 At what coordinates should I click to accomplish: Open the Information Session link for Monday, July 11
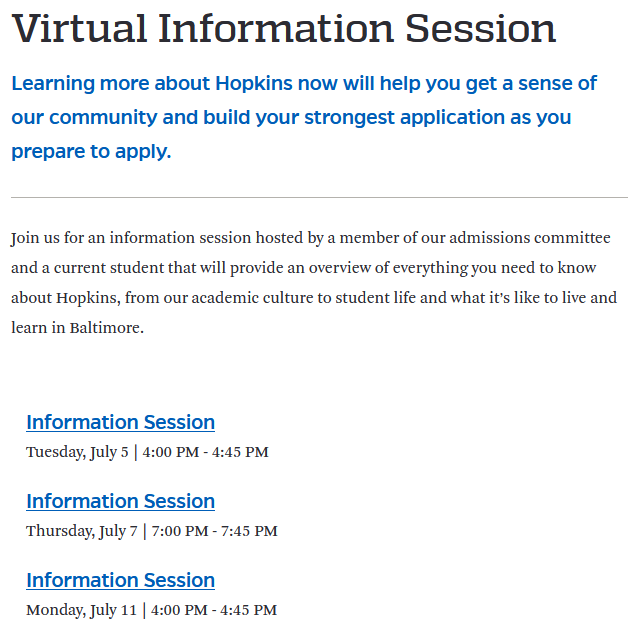click(x=120, y=580)
